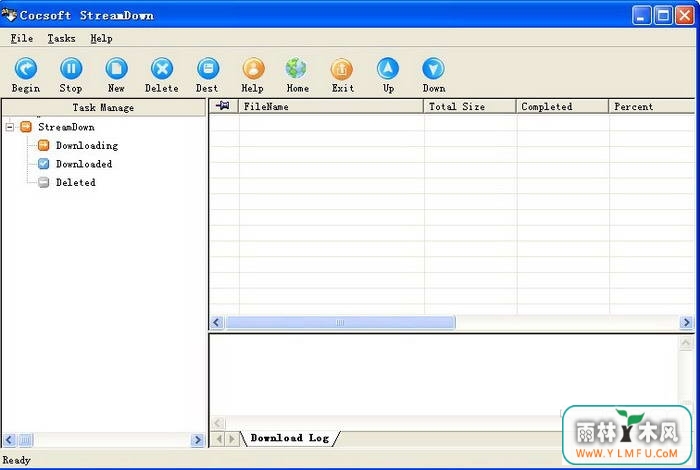Click the orange Downloading folder icon
This screenshot has width=700, height=470.
(44, 146)
